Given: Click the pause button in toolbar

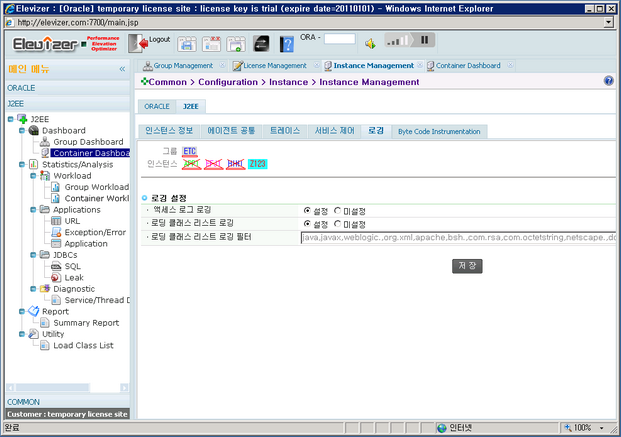Looking at the screenshot, I should 424,40.
